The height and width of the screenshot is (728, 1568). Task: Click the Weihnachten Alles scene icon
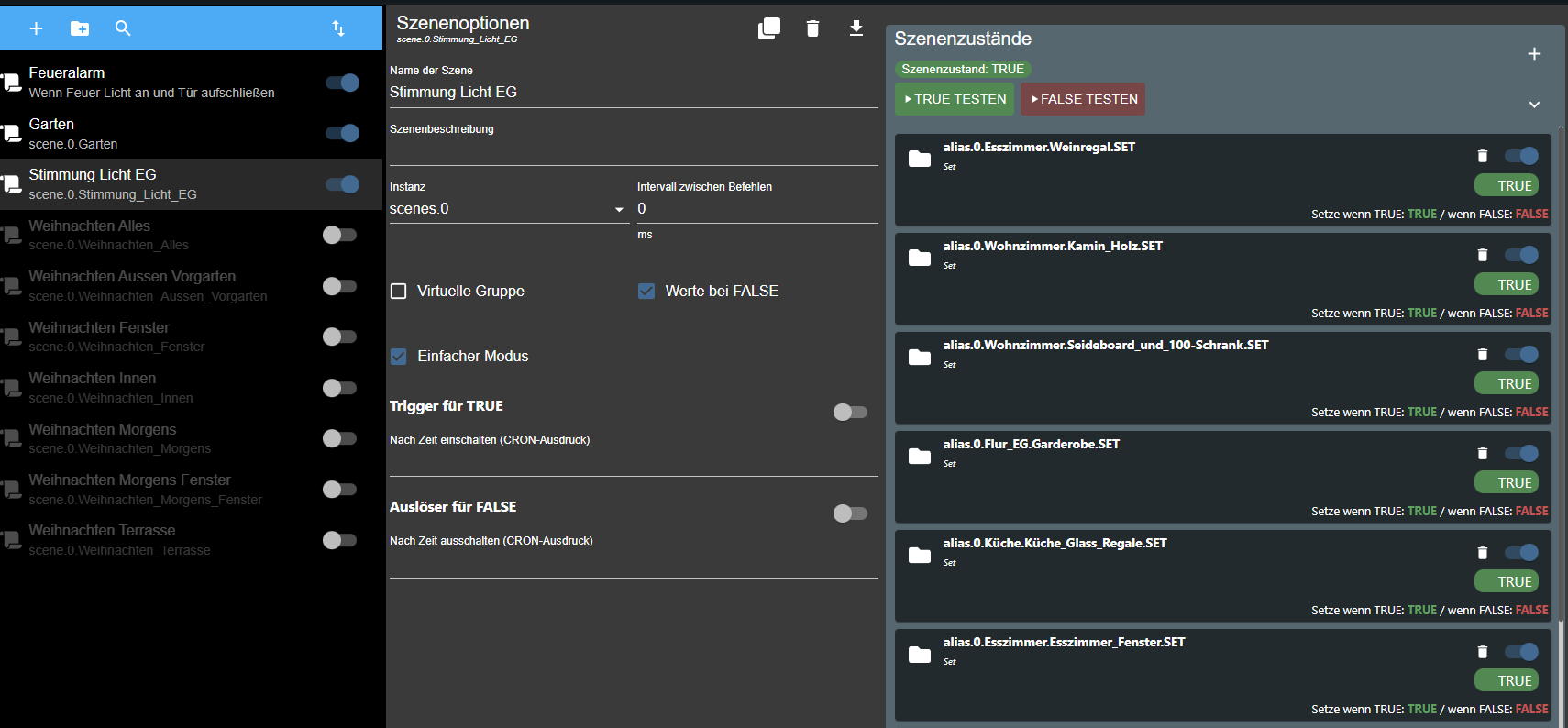point(11,235)
